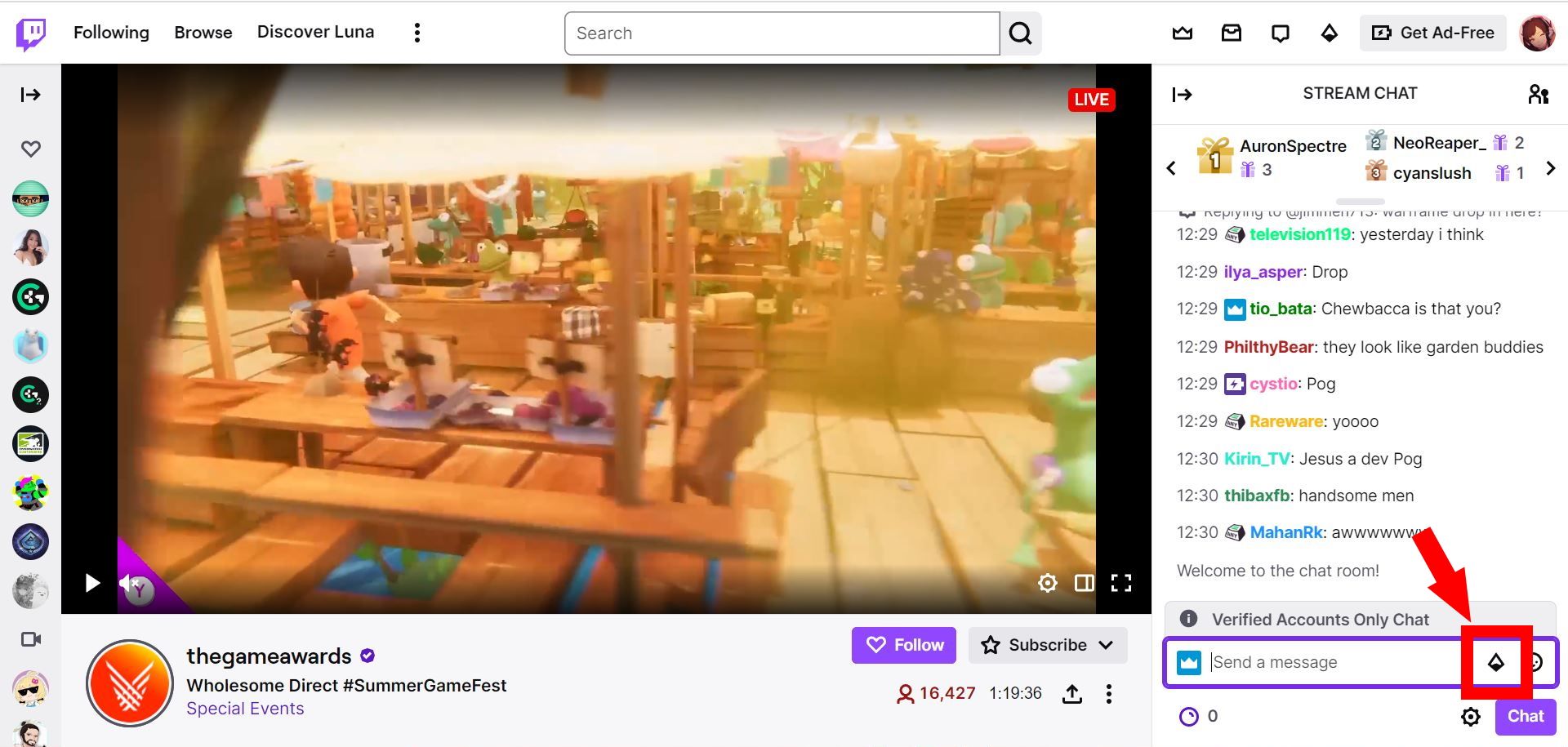Unmute the video player volume

tap(127, 583)
